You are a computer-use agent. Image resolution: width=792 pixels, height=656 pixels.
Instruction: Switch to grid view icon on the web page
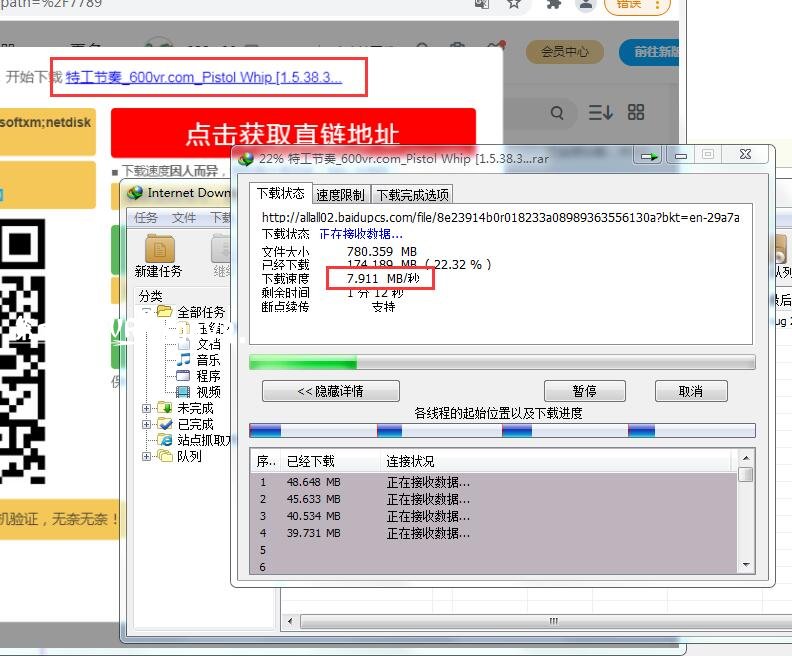coord(636,112)
